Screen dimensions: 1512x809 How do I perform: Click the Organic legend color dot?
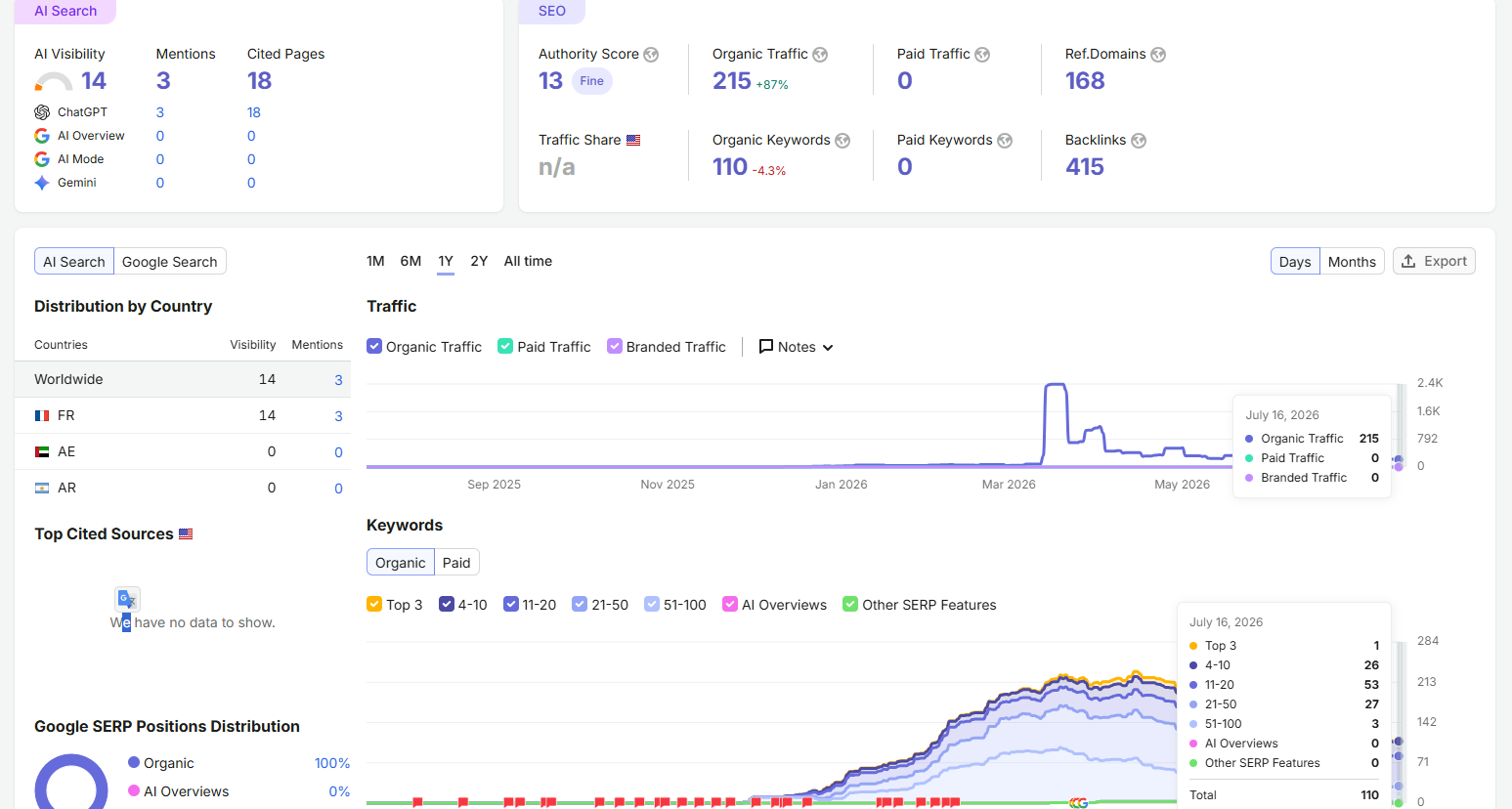pyautogui.click(x=134, y=762)
